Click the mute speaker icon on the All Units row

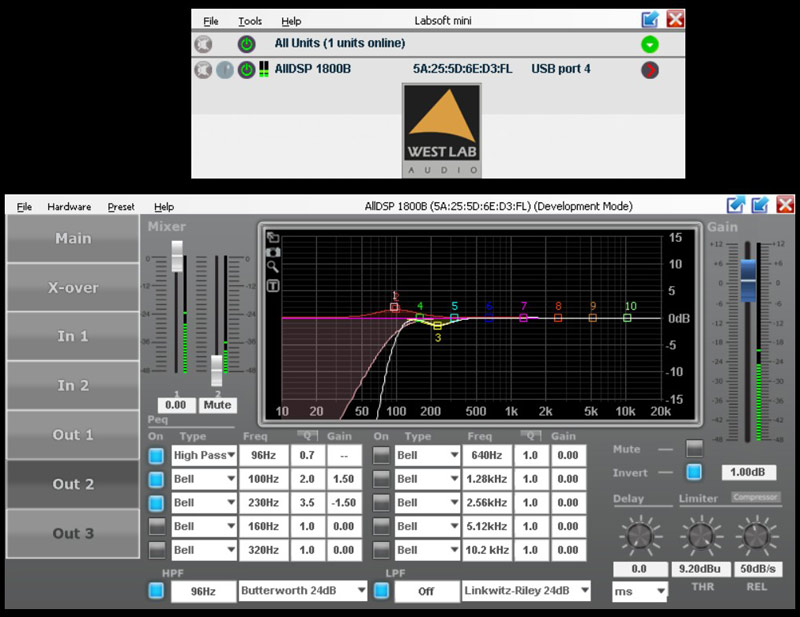[x=203, y=43]
